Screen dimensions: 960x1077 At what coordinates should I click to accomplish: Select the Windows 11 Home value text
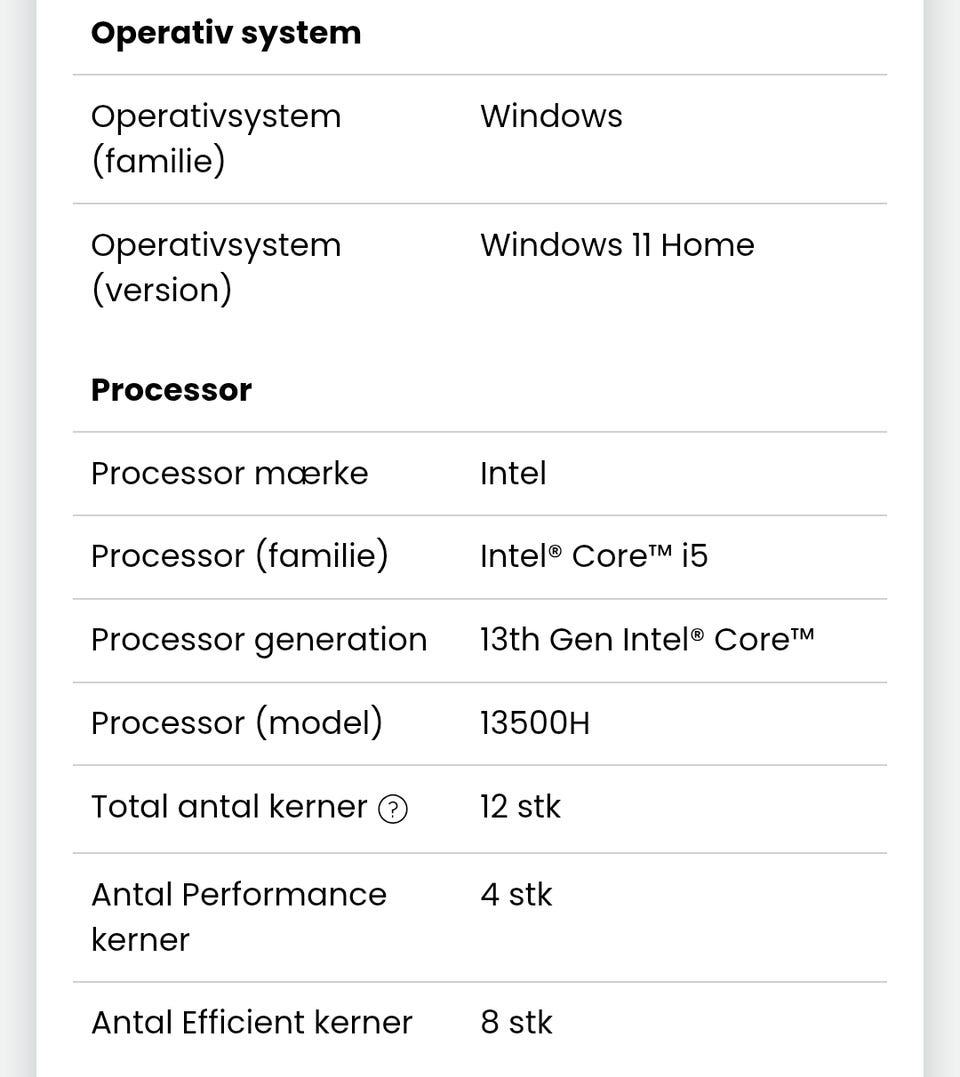point(617,245)
